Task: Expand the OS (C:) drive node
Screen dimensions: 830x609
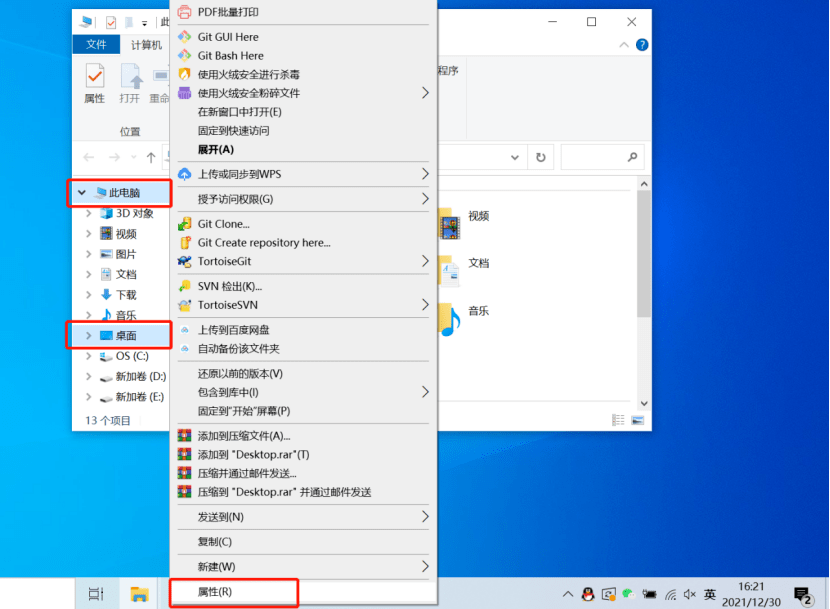Action: (88, 356)
